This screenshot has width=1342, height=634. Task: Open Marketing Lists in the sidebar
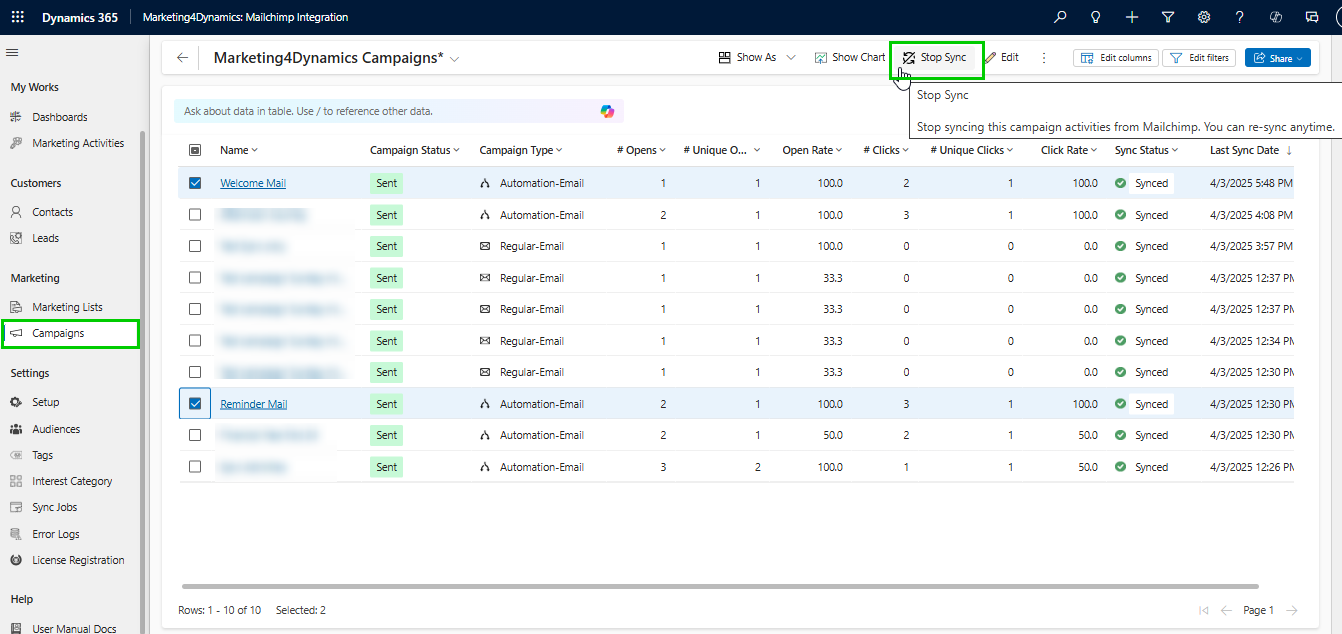coord(67,307)
